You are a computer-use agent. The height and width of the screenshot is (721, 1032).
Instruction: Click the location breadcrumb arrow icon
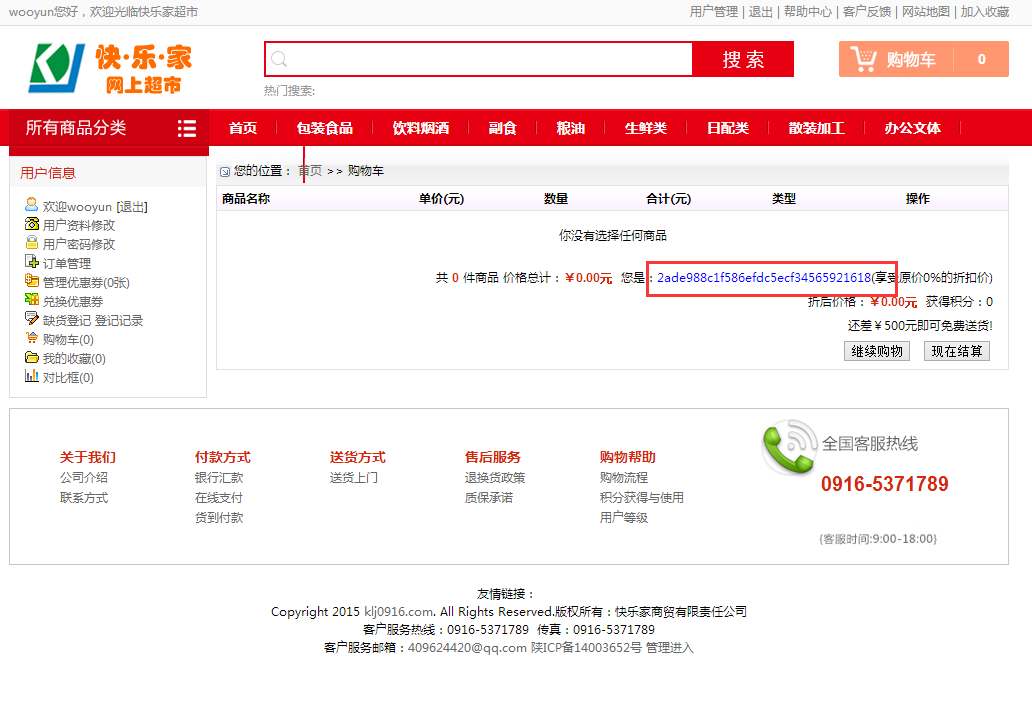225,172
